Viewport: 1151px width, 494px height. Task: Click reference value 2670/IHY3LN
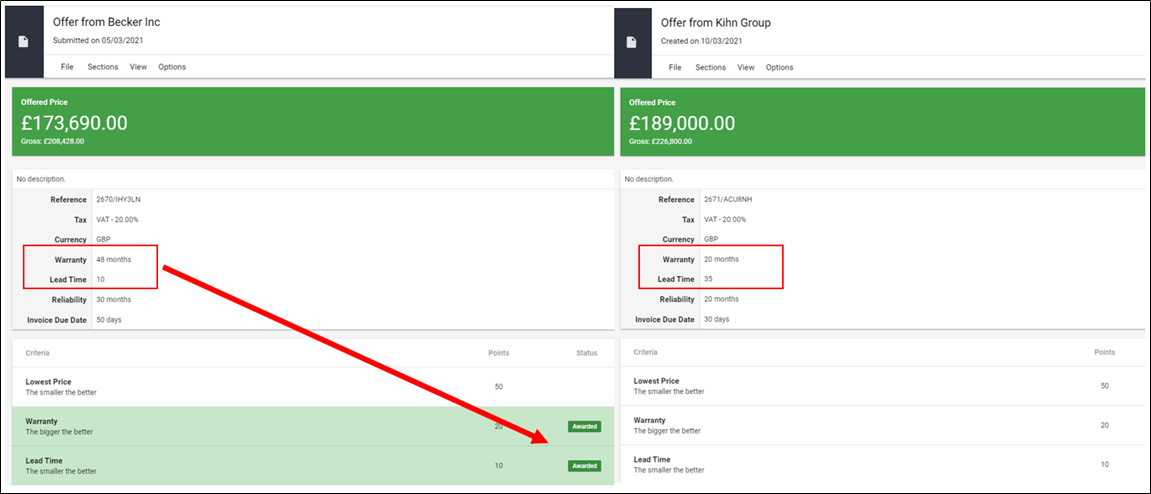(117, 200)
